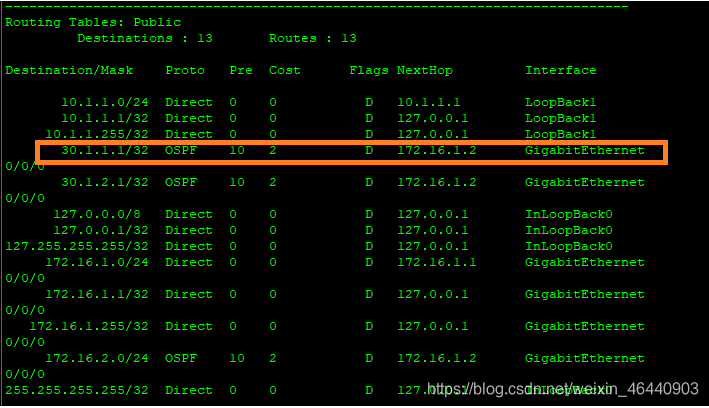Select destination 10.1.1.0/24
The width and height of the screenshot is (709, 408).
pyautogui.click(x=105, y=102)
